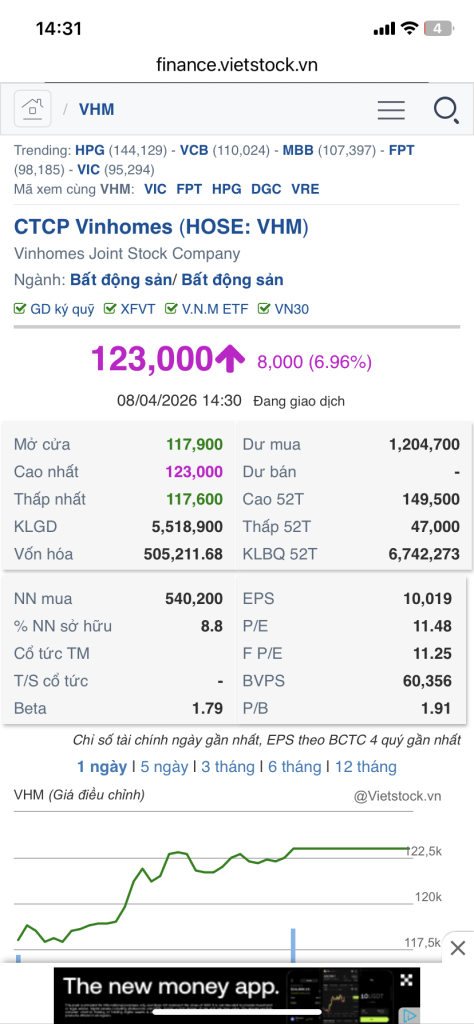Click the VN30 checkmark label

pyautogui.click(x=283, y=309)
